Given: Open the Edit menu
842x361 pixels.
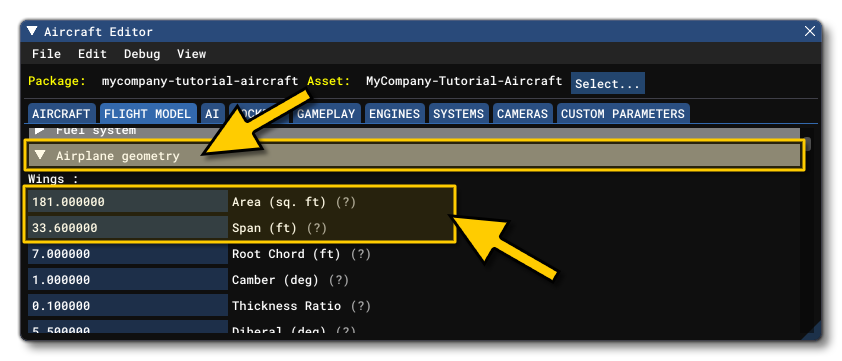Looking at the screenshot, I should click(x=92, y=54).
